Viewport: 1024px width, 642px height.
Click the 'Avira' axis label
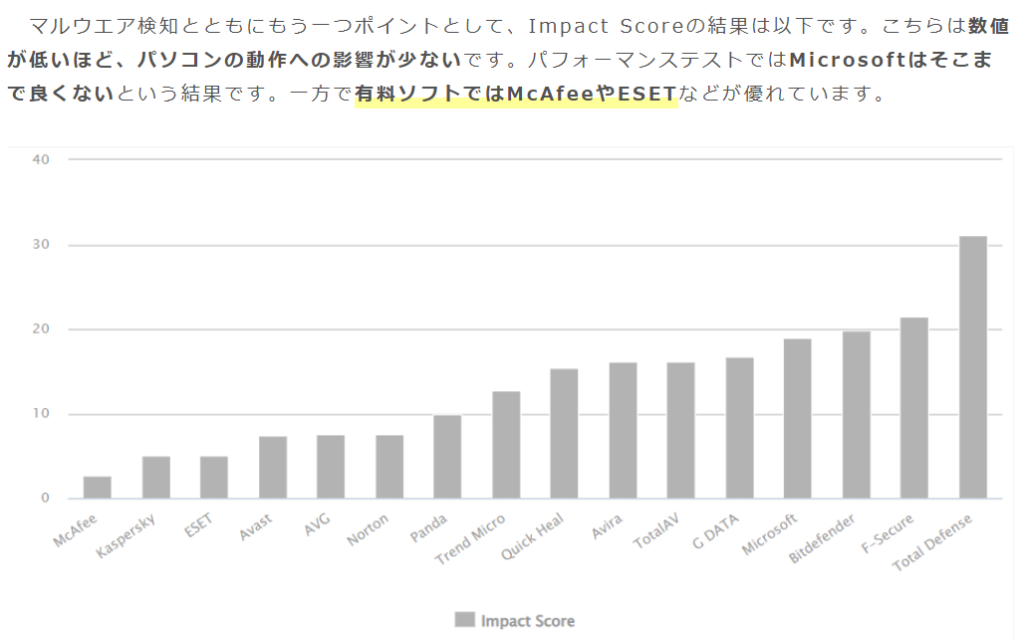tap(607, 526)
